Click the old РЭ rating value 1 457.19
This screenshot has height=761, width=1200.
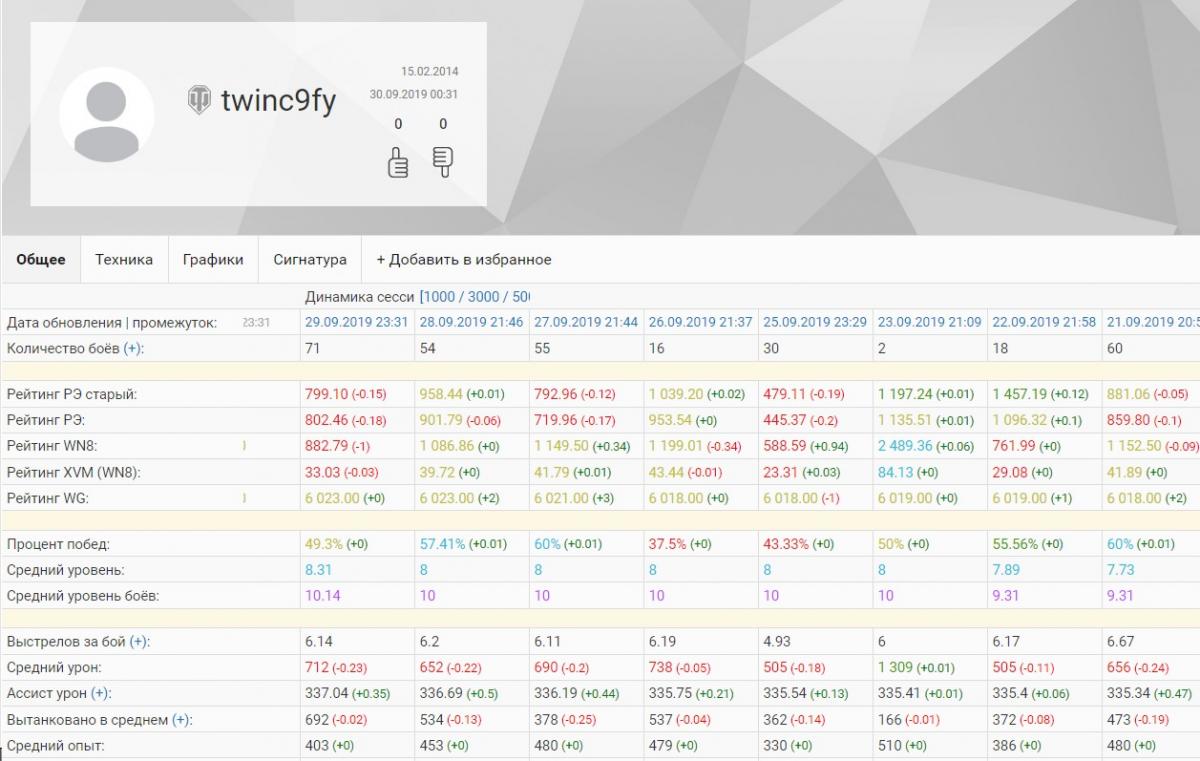[x=1020, y=394]
